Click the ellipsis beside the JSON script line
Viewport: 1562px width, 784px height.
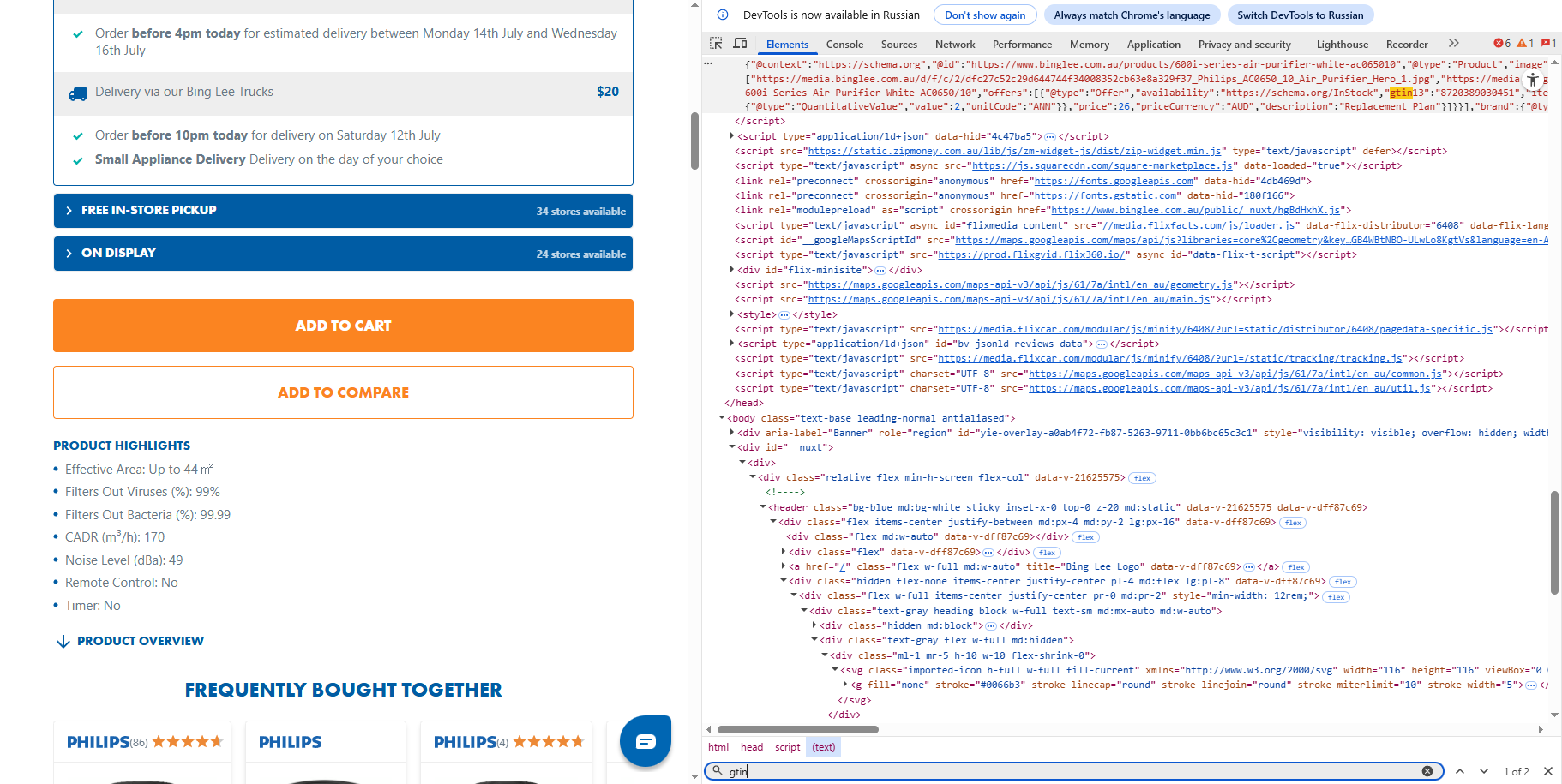click(x=708, y=63)
